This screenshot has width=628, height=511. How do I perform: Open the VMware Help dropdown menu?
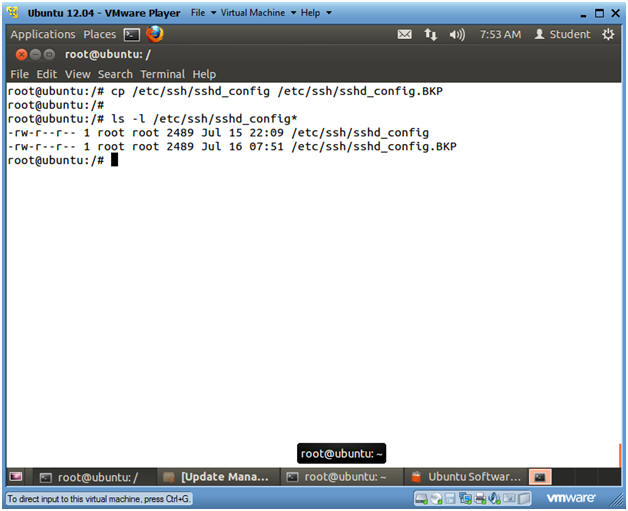(316, 13)
